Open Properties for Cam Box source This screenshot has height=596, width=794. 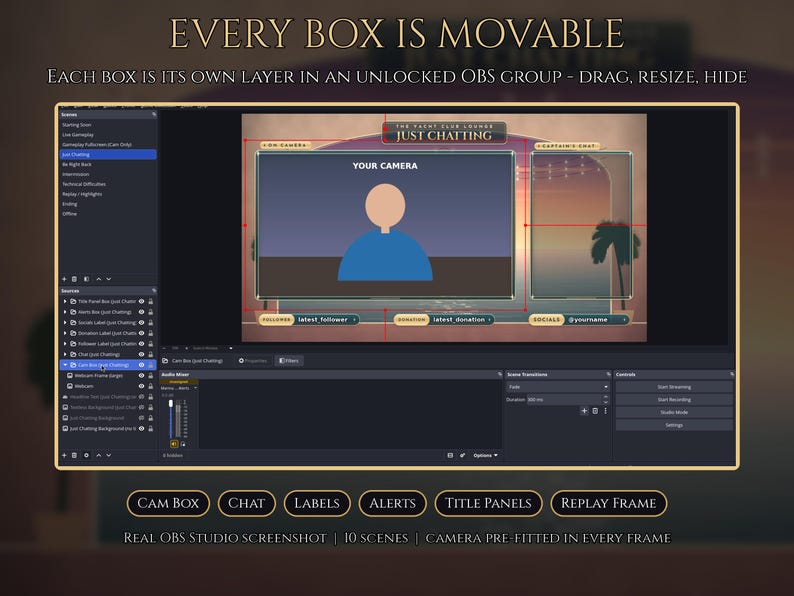coord(253,361)
